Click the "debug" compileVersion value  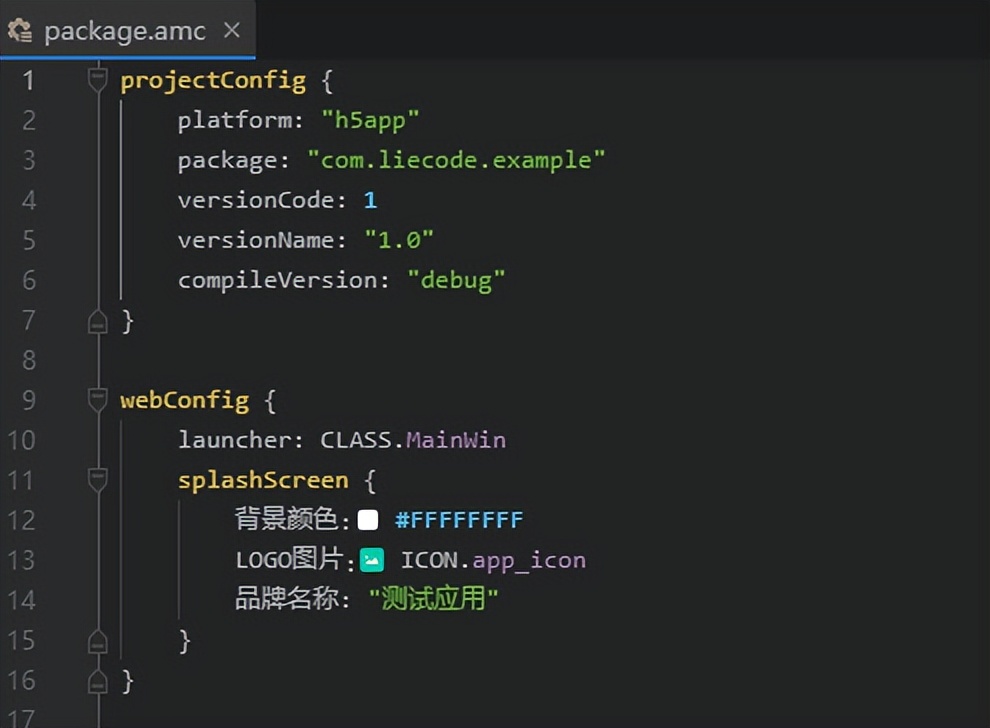click(456, 280)
